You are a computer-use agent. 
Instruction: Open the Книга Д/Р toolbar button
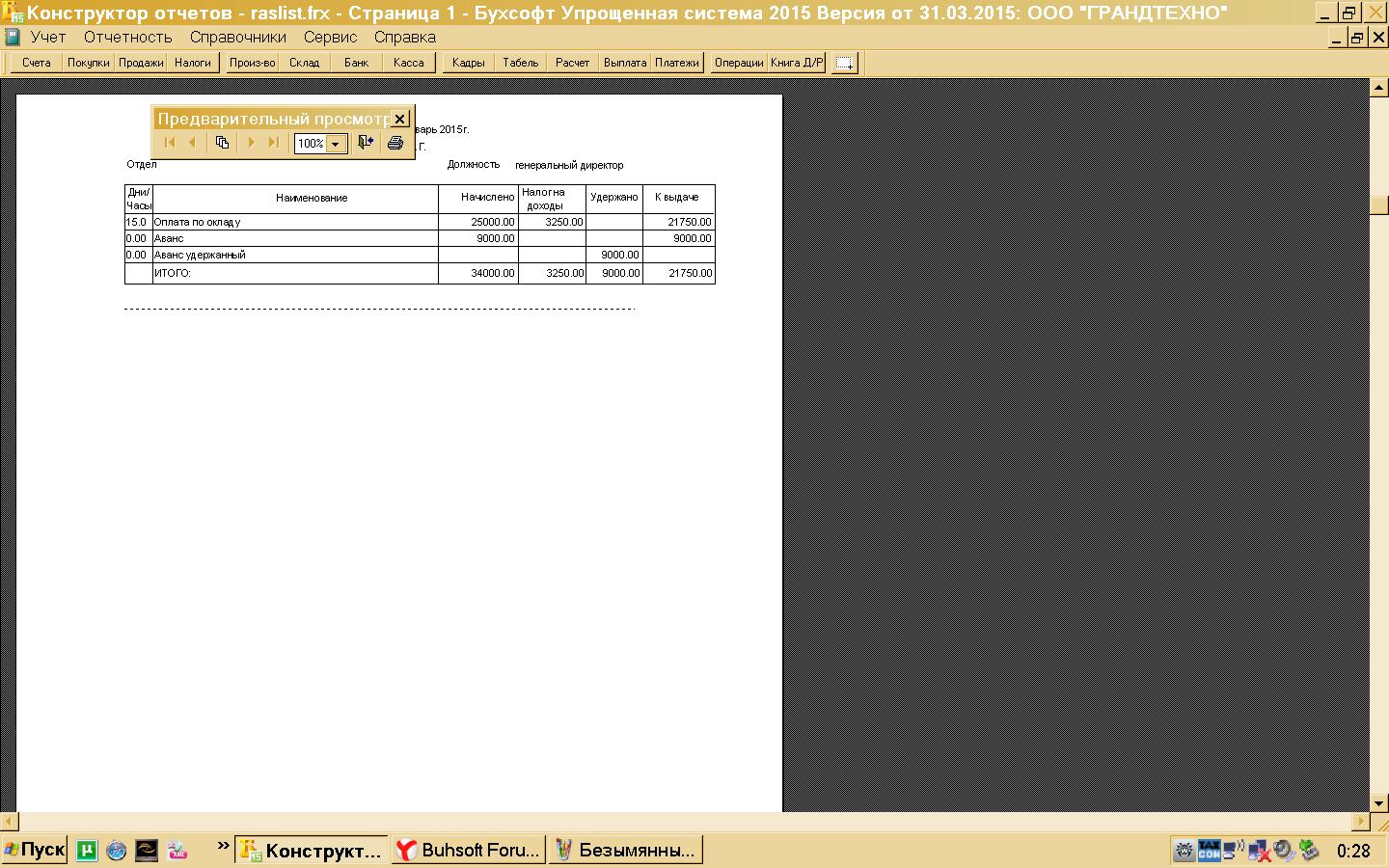tap(797, 63)
